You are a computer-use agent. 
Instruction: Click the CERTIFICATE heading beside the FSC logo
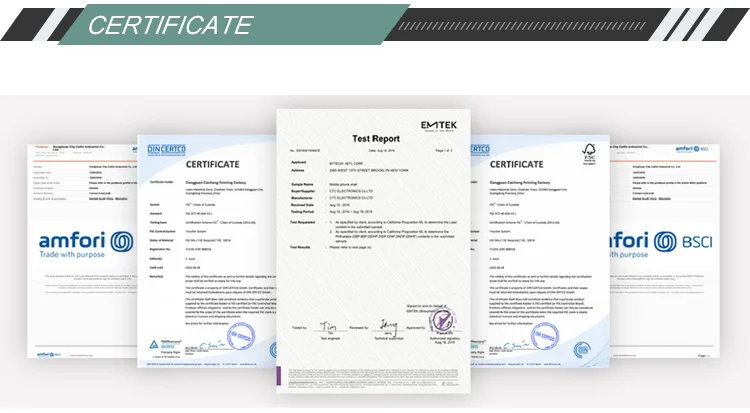point(517,164)
